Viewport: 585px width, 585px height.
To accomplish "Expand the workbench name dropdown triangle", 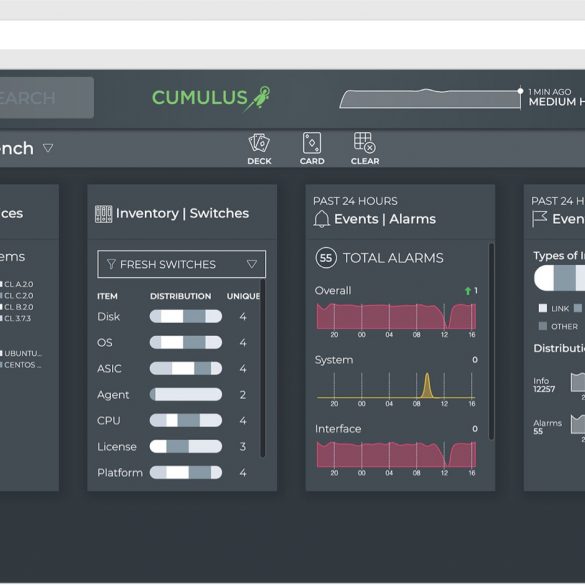I will click(x=48, y=148).
